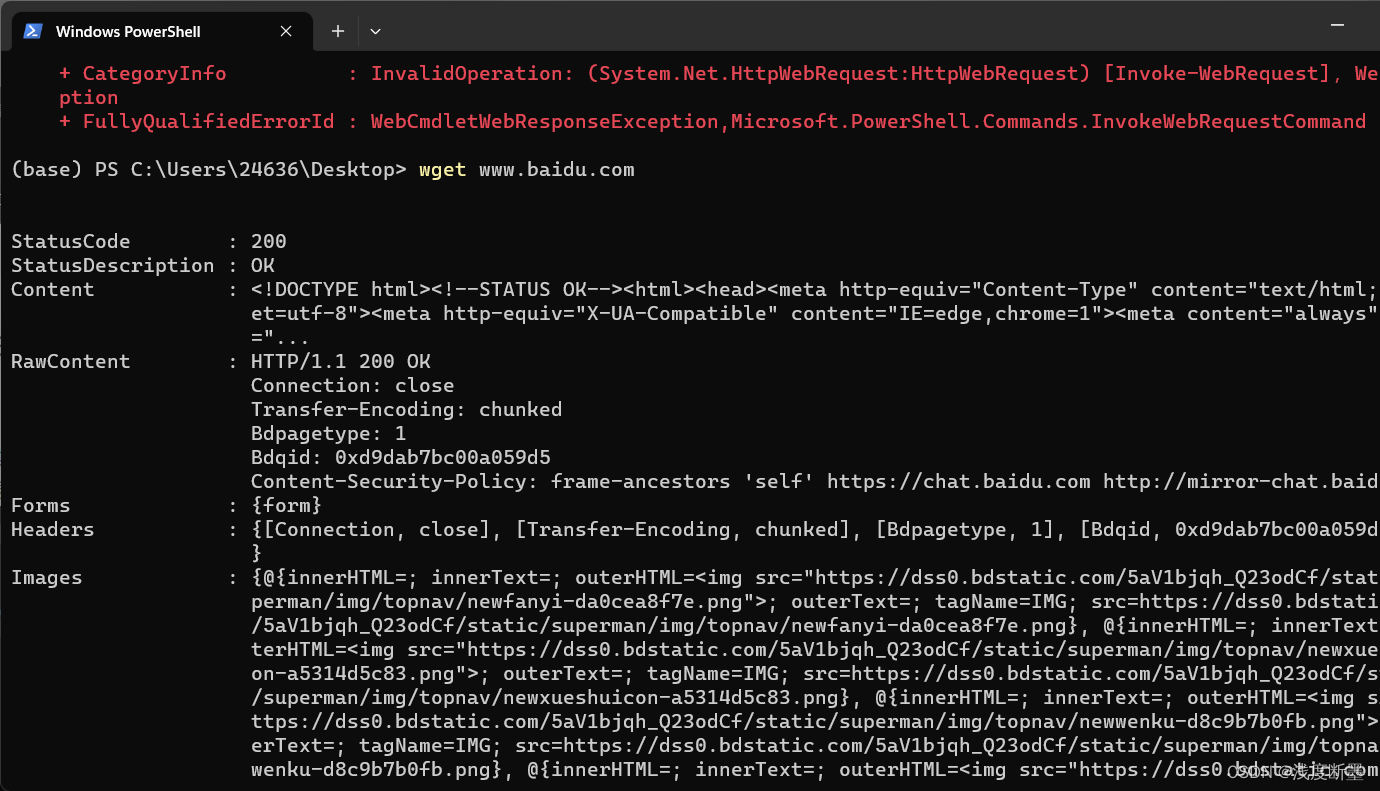The height and width of the screenshot is (791, 1380).
Task: Click the PowerShell icon in the tab
Action: pos(33,31)
